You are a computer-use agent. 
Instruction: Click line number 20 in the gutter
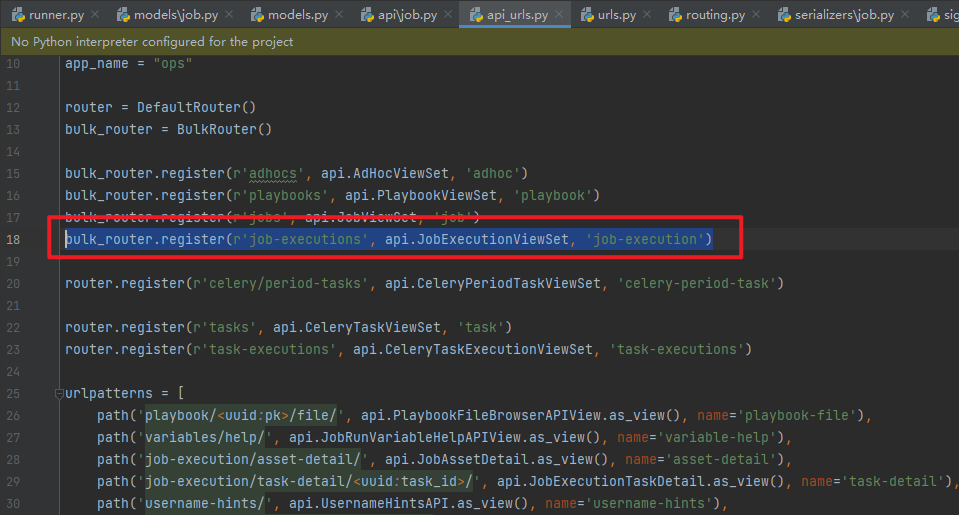[13, 284]
